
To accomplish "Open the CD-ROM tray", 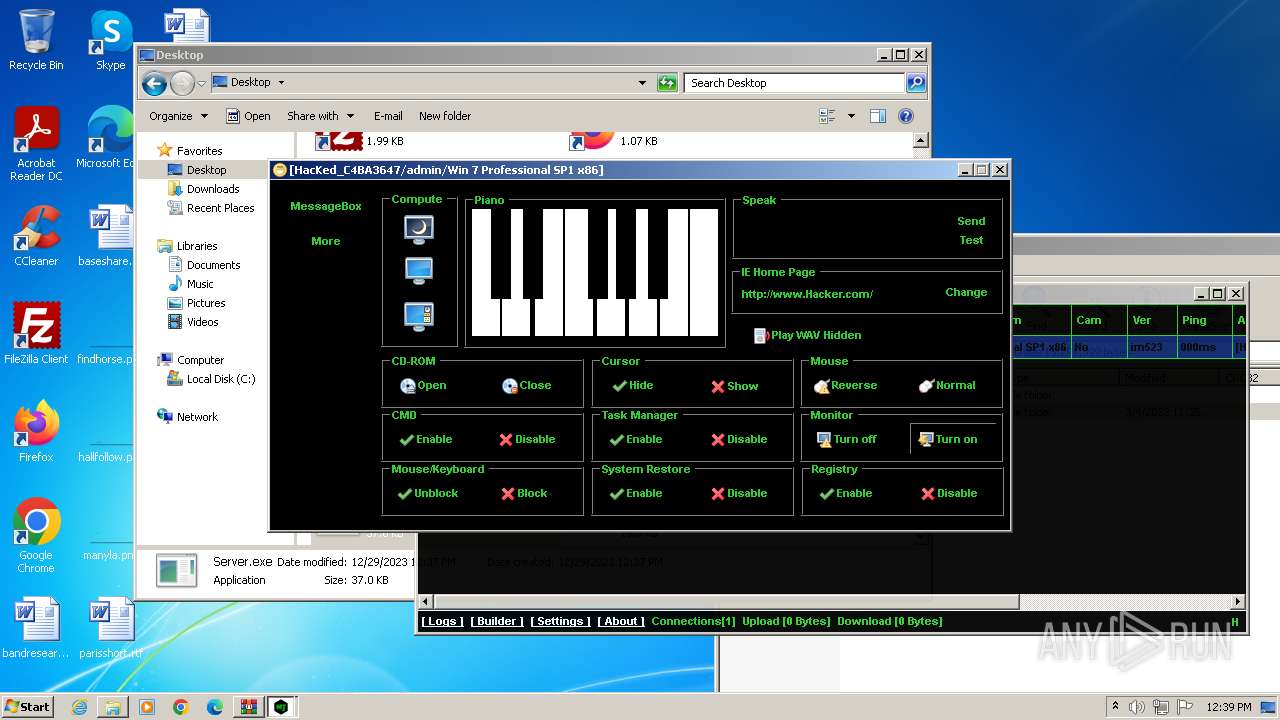I will [x=423, y=385].
